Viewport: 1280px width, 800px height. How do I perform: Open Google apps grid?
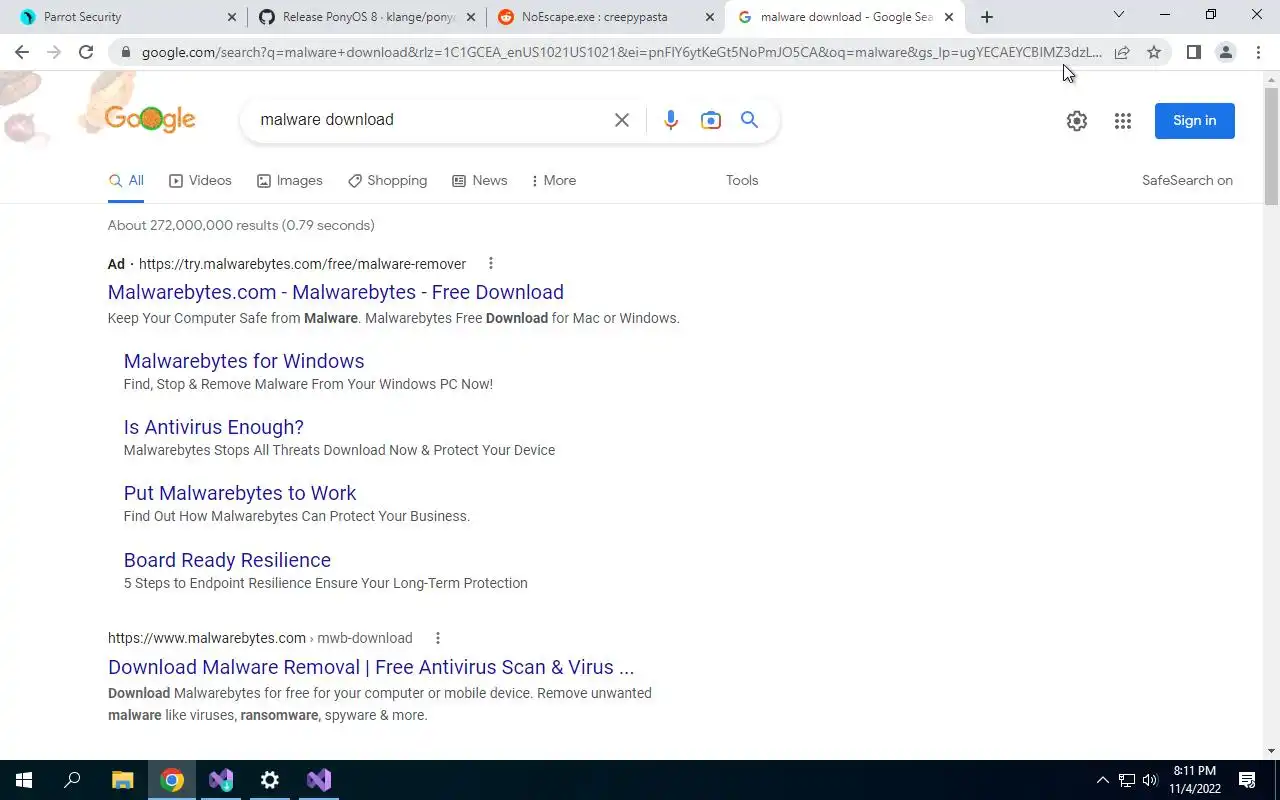pyautogui.click(x=1123, y=121)
